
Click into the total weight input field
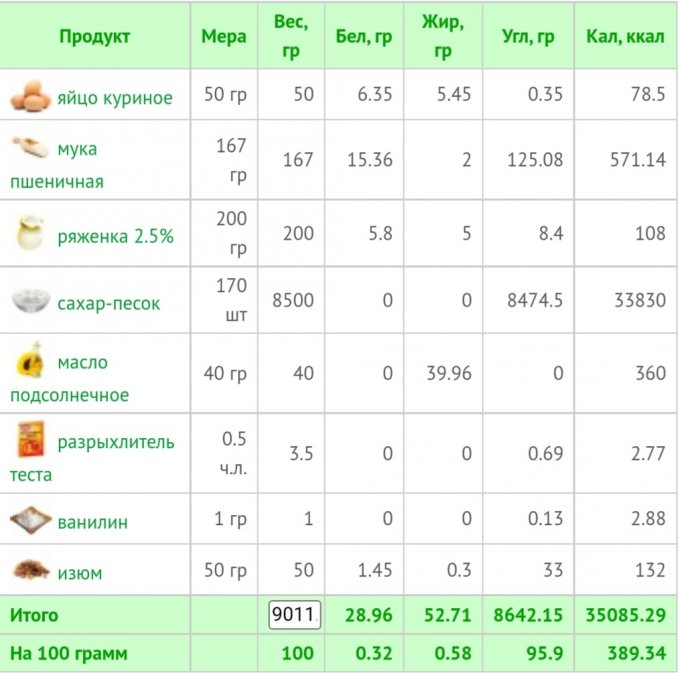(292, 615)
